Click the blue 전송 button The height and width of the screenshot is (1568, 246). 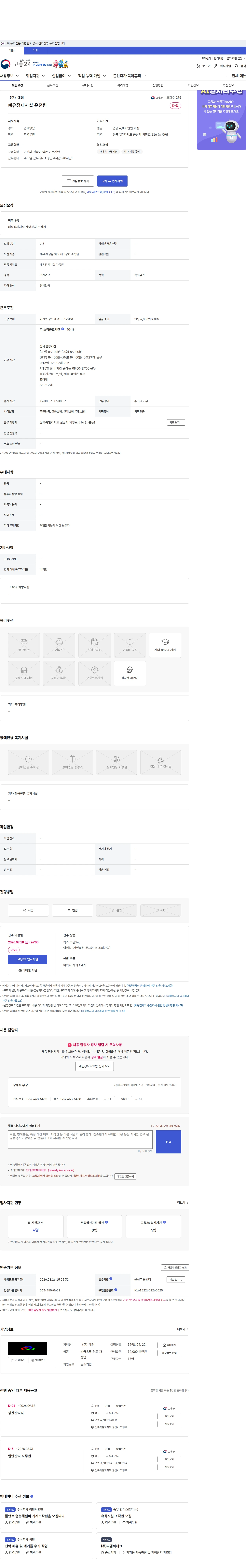tap(168, 1142)
